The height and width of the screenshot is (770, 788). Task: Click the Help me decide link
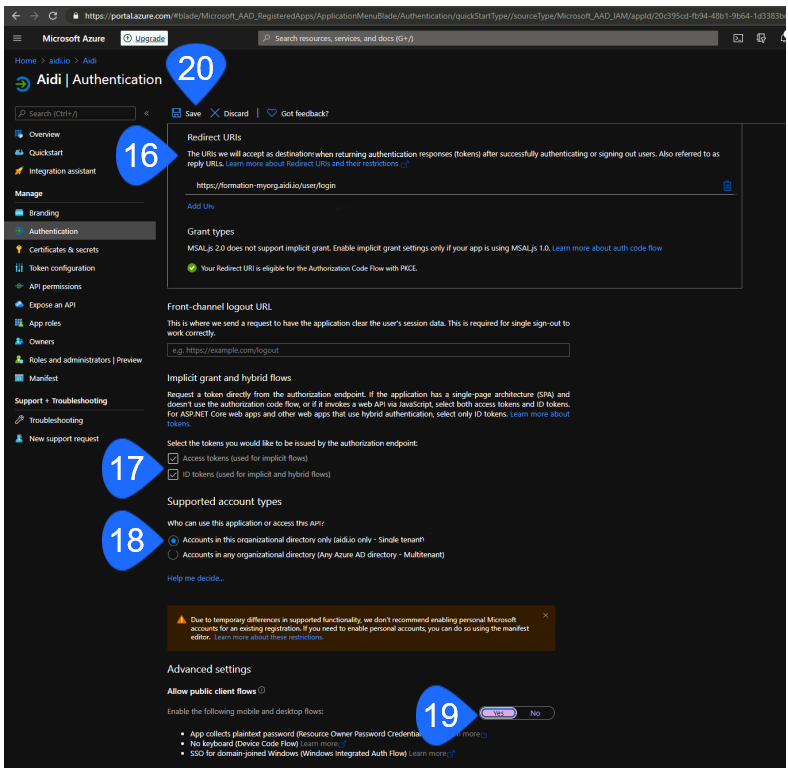coord(195,579)
